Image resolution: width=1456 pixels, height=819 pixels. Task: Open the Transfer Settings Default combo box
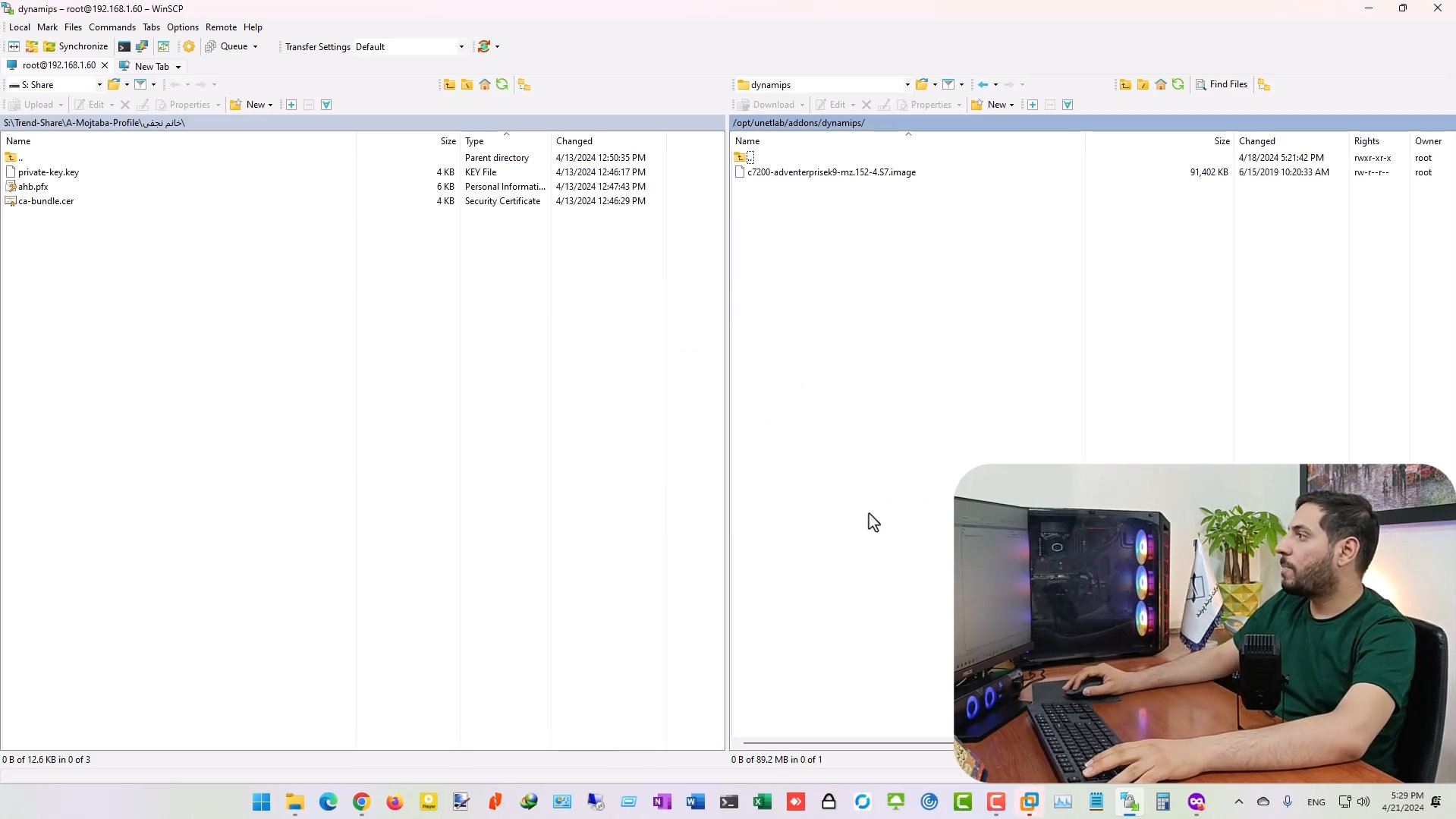[410, 46]
